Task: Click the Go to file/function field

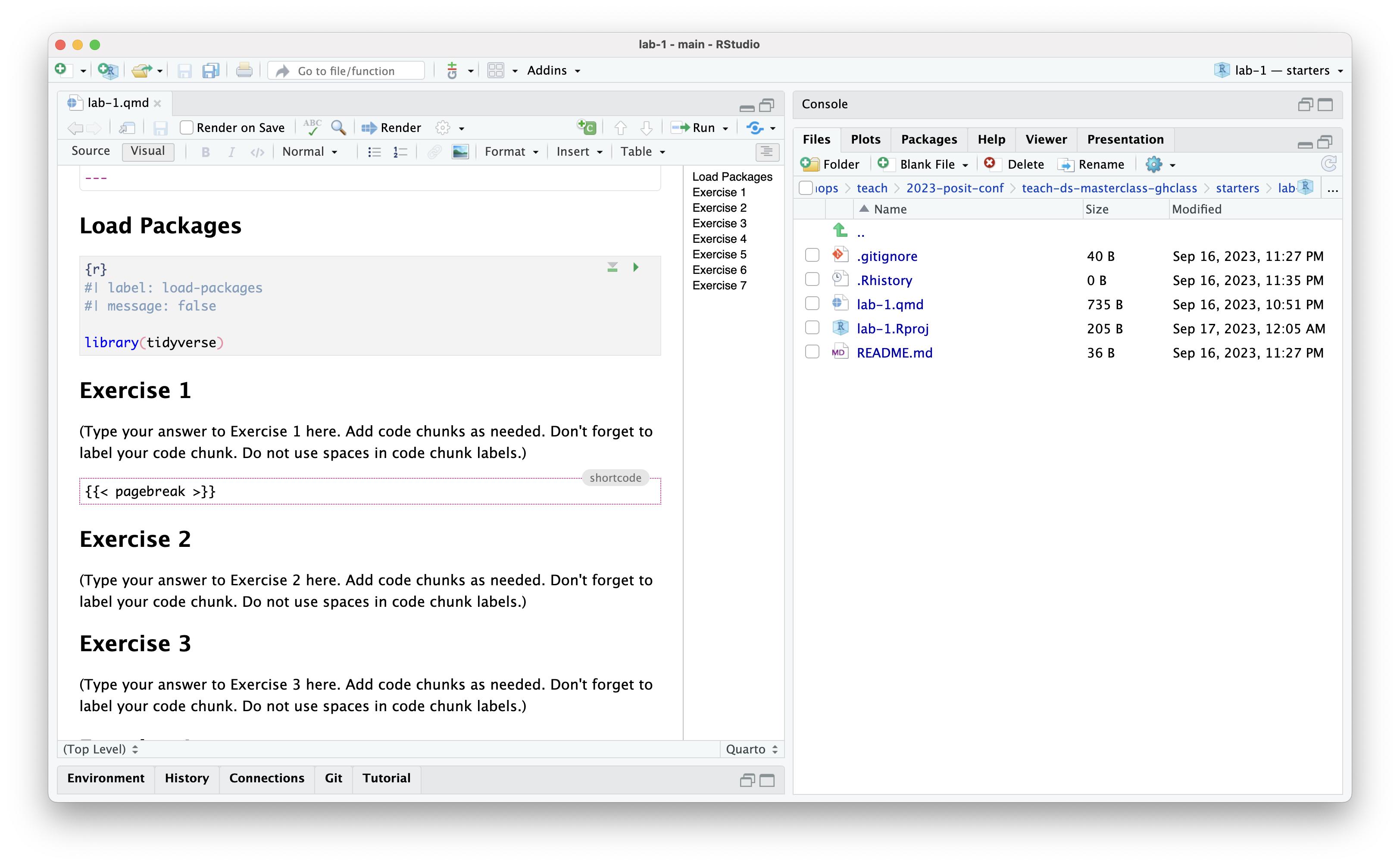Action: (346, 71)
